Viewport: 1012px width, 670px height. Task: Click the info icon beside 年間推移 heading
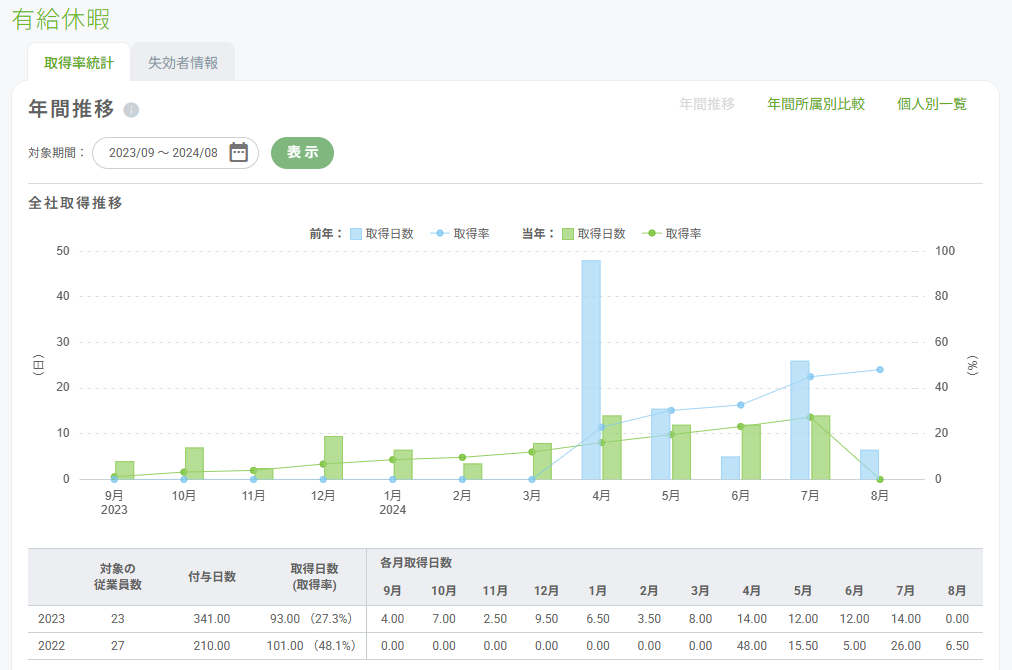pos(131,110)
